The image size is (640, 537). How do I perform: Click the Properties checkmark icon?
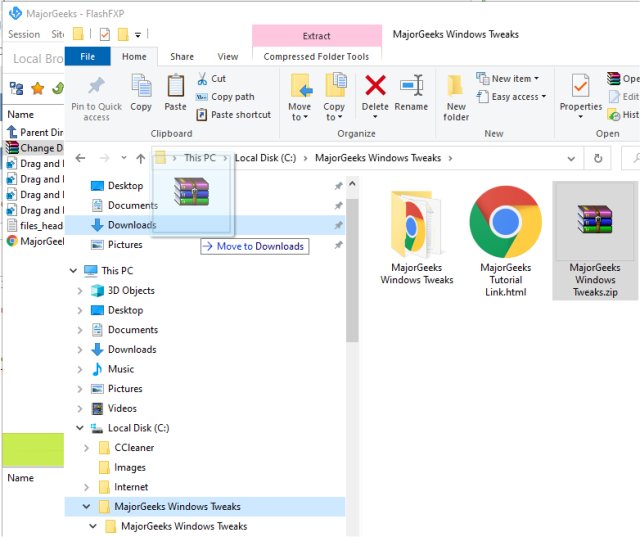pyautogui.click(x=580, y=86)
